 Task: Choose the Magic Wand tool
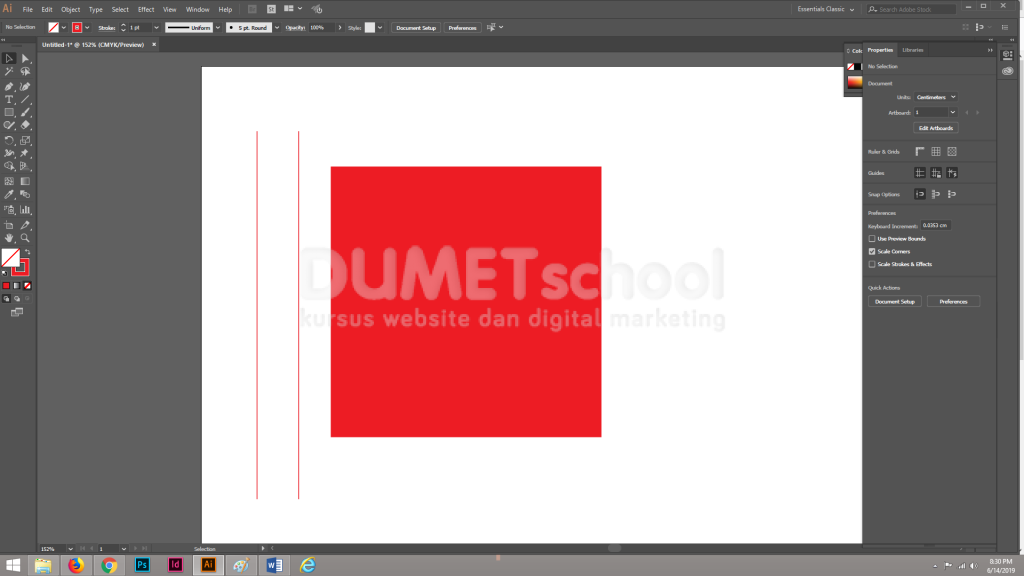click(x=9, y=72)
